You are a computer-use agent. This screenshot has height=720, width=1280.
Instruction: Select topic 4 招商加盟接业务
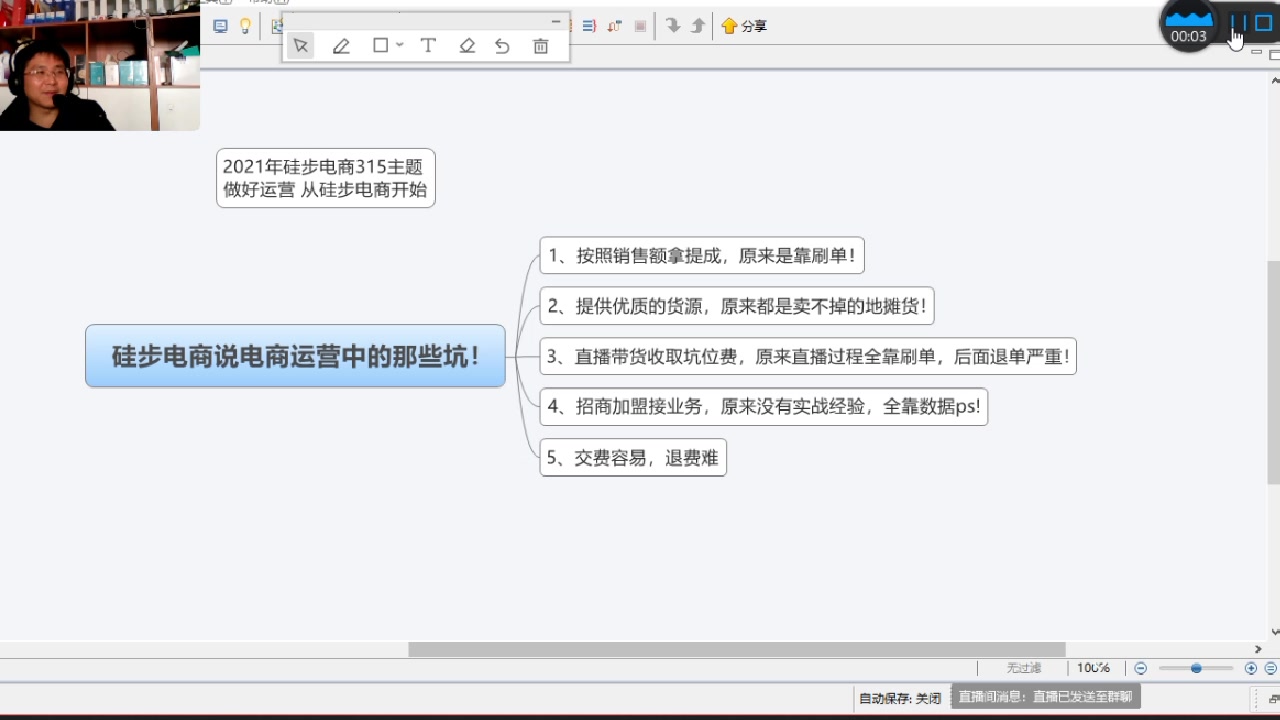764,407
